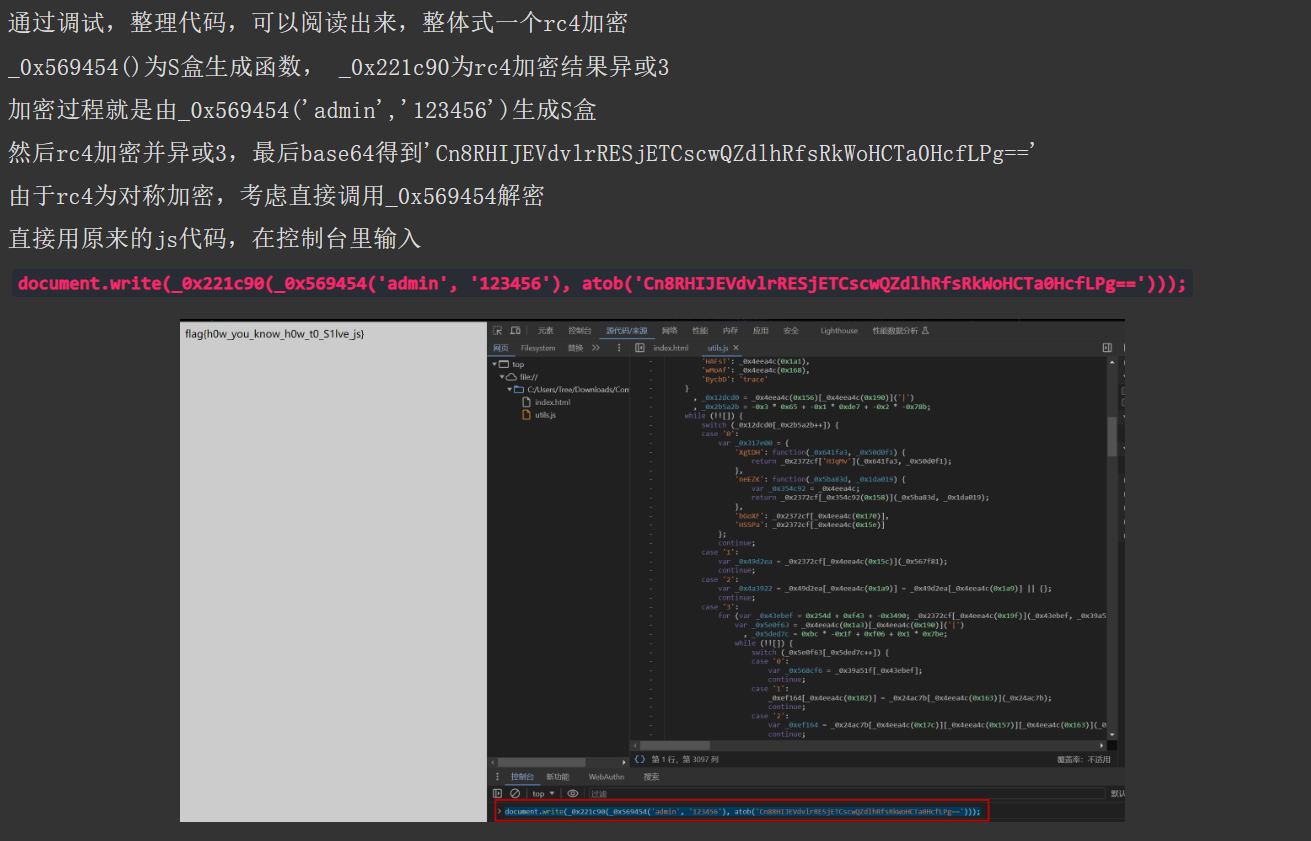Click the clear console icon
Screen dimensions: 1311x841
click(x=515, y=793)
